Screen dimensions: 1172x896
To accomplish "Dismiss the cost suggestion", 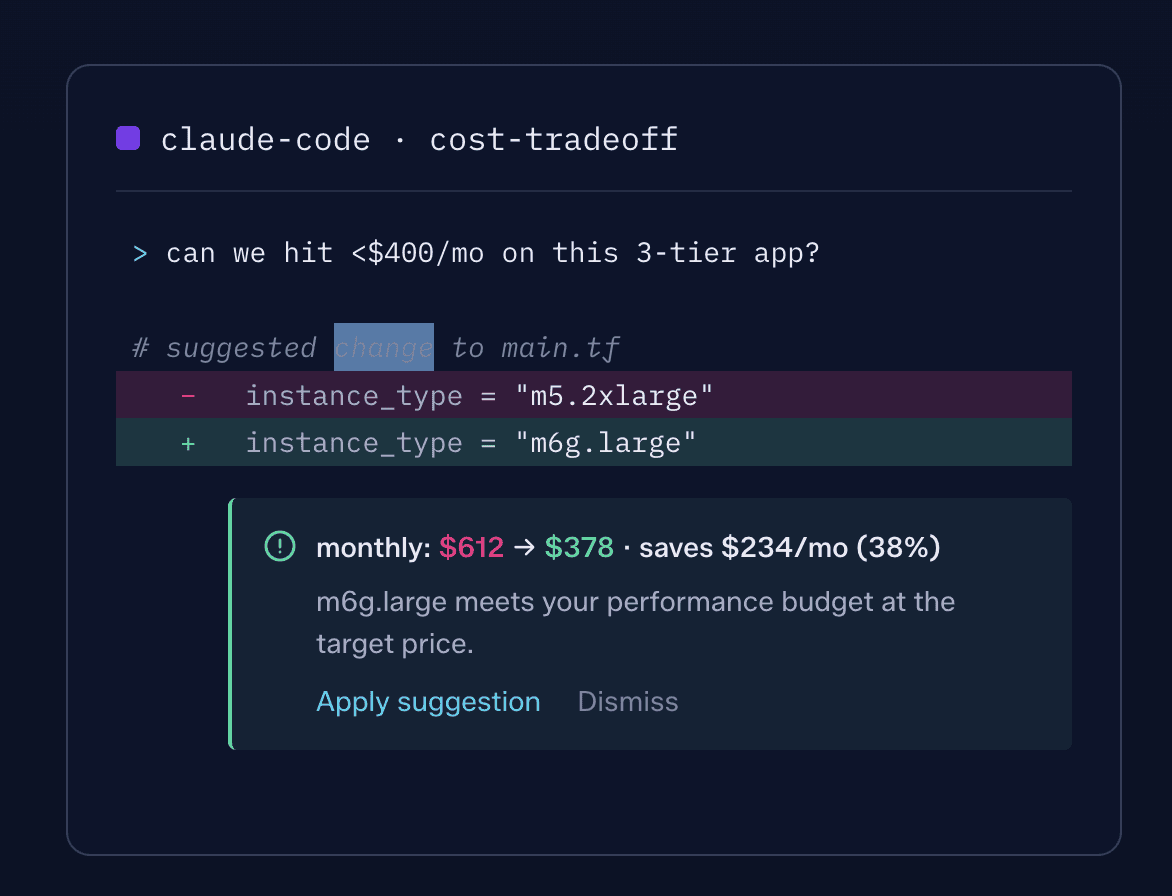I will (628, 702).
